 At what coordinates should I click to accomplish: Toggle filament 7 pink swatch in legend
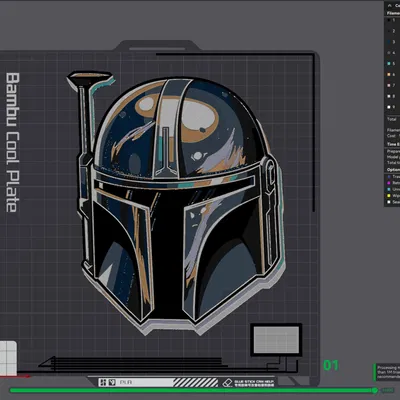(389, 85)
